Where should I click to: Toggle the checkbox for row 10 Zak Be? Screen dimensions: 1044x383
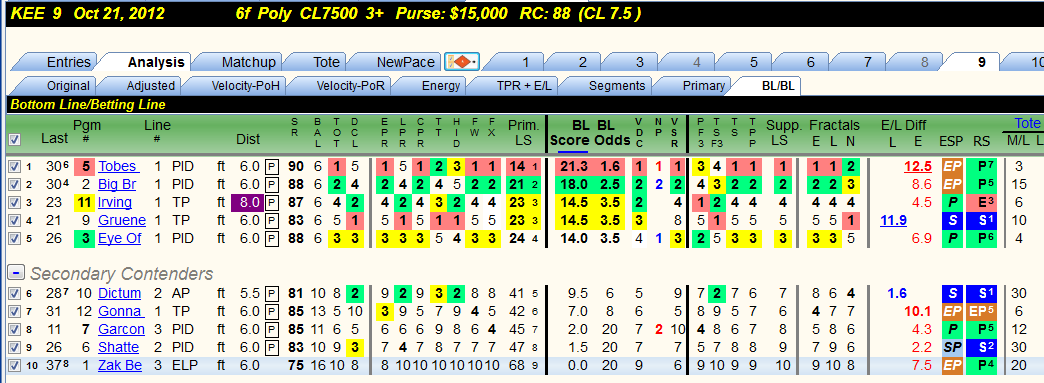[14, 365]
